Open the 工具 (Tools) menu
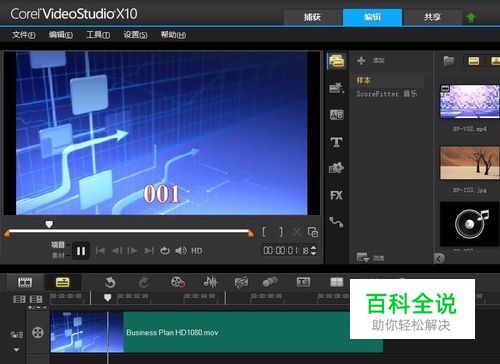 pos(98,35)
